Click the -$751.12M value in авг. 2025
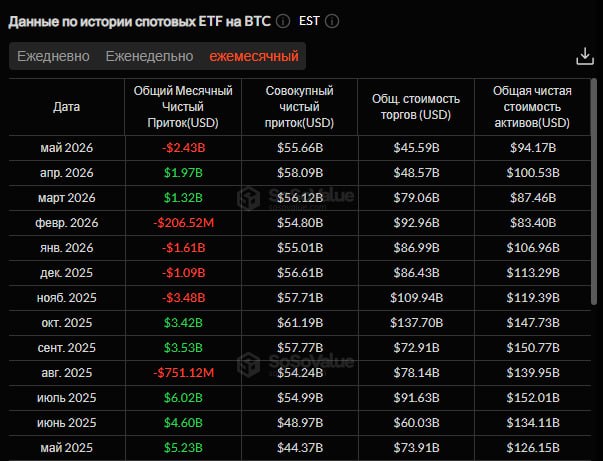The width and height of the screenshot is (603, 461). 183,373
